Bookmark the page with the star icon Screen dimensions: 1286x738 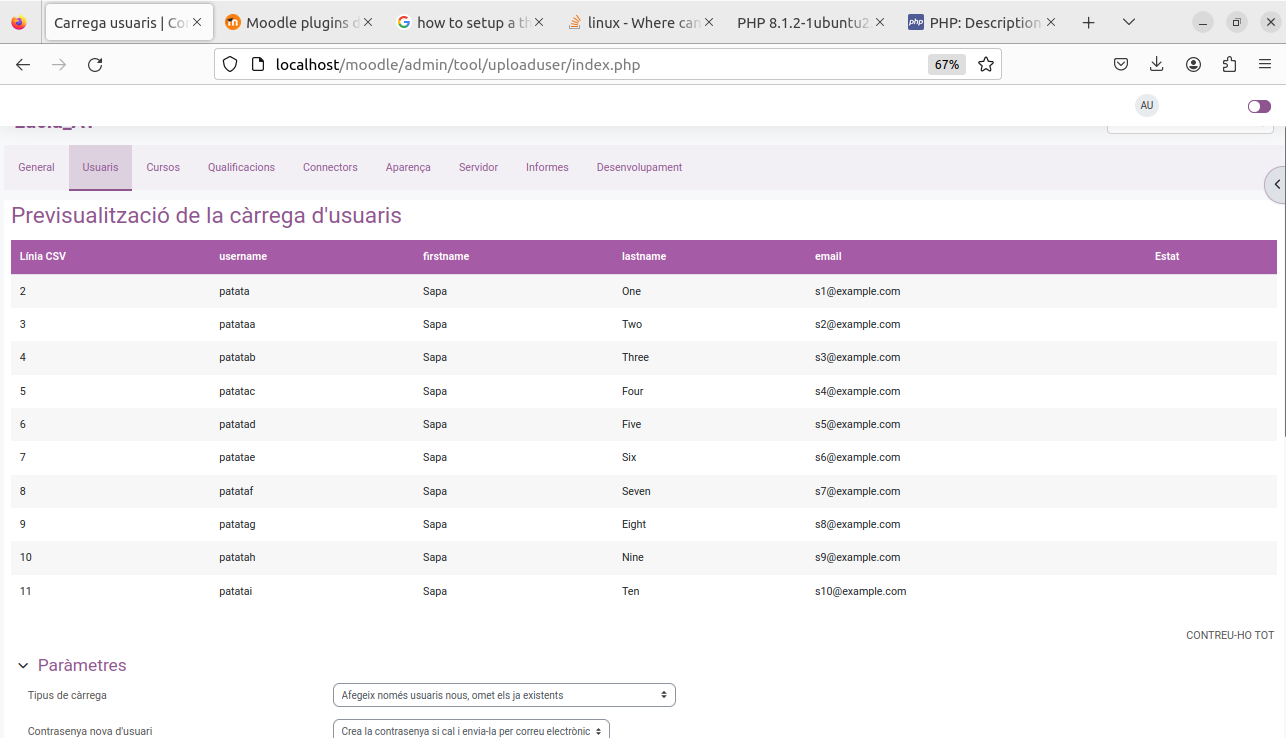pyautogui.click(x=986, y=63)
